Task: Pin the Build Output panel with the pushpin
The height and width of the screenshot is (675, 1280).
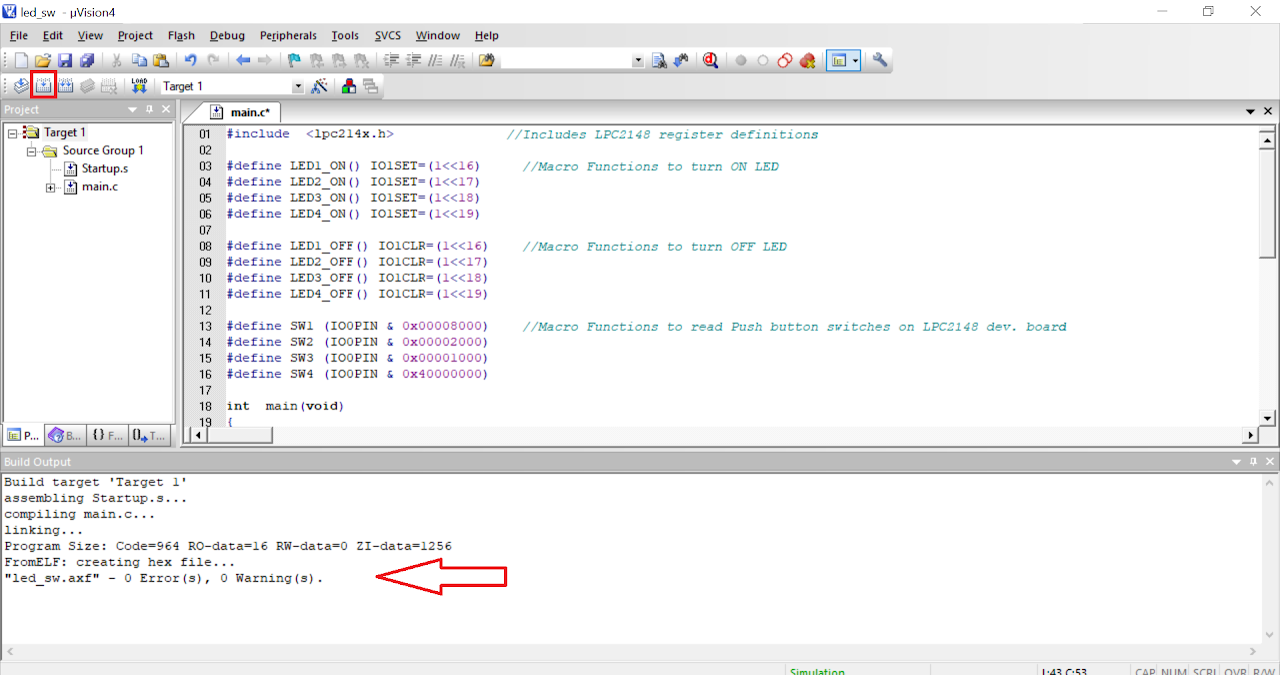Action: [1250, 461]
